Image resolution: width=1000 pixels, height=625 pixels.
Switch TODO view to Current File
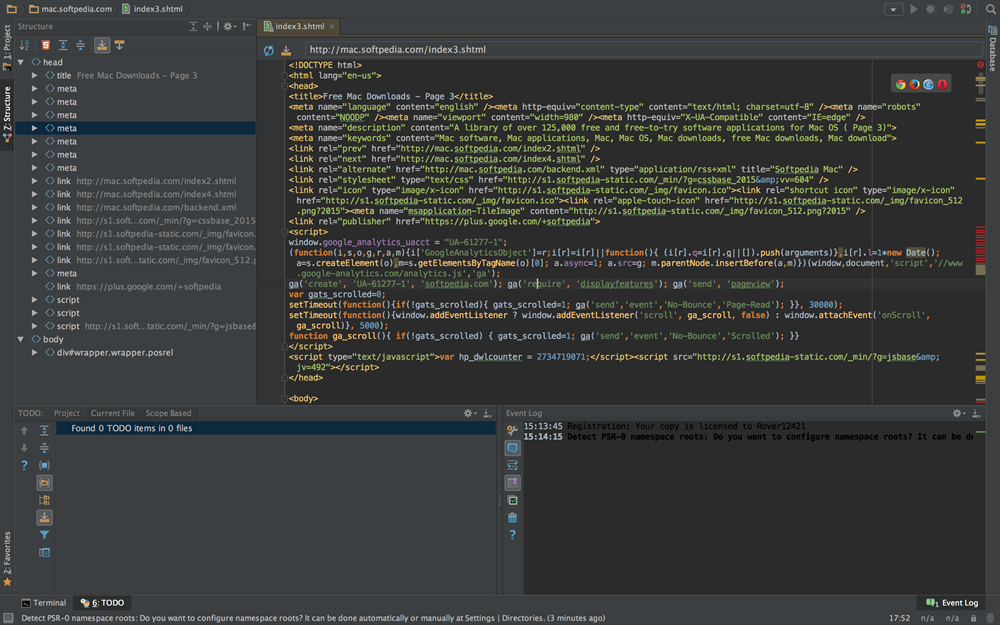point(113,413)
